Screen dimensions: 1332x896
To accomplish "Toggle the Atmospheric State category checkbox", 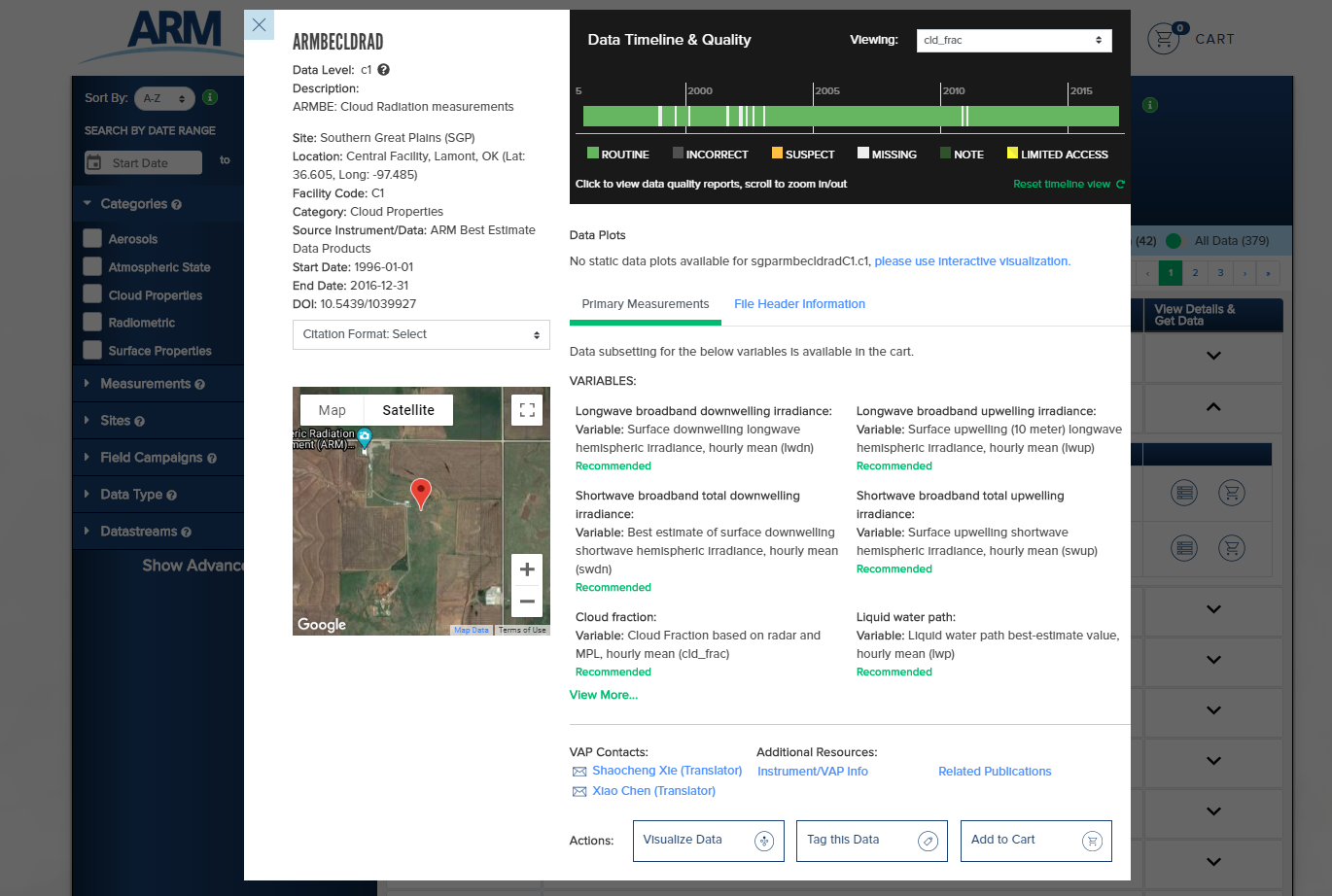I will click(x=92, y=266).
